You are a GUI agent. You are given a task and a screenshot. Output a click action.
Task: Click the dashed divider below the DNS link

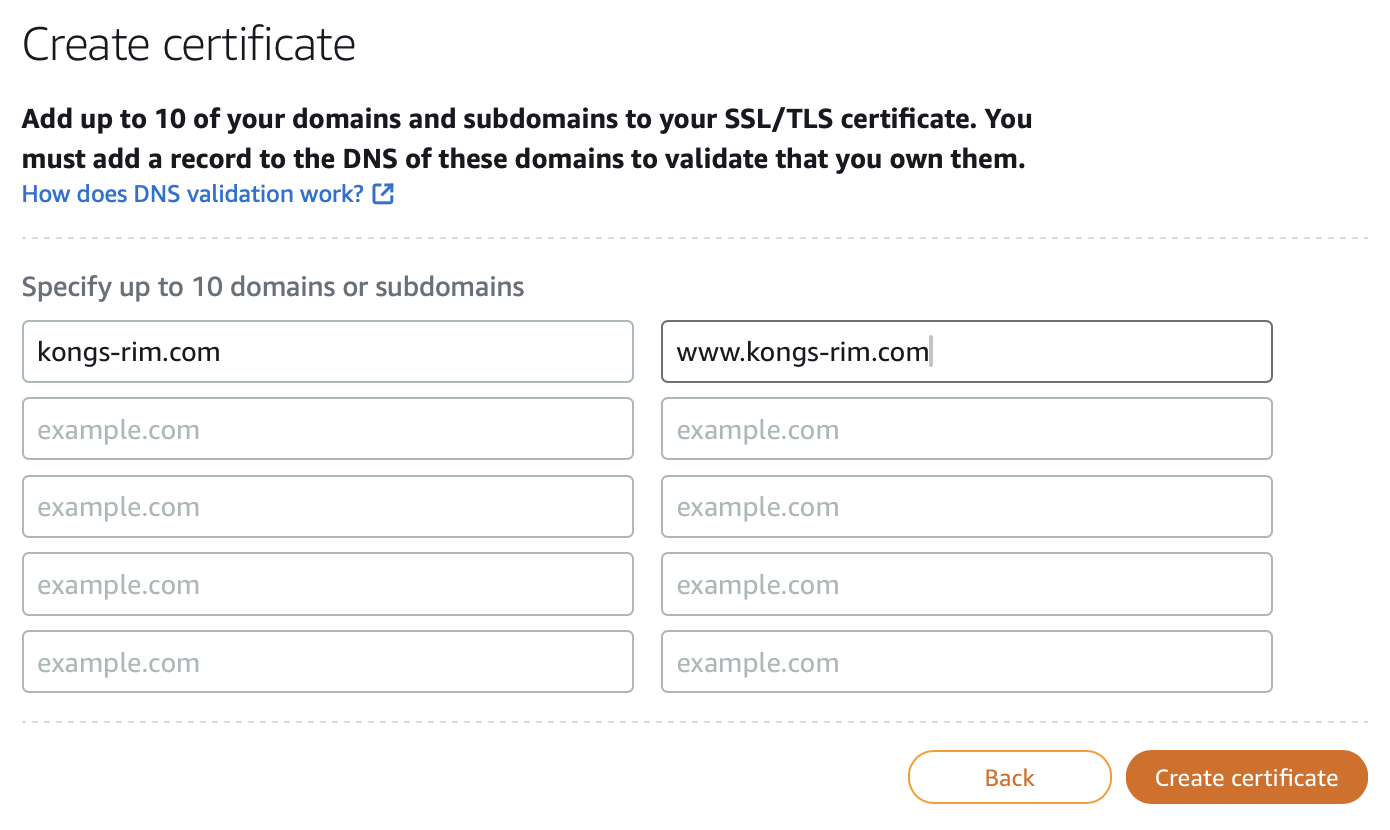click(695, 238)
